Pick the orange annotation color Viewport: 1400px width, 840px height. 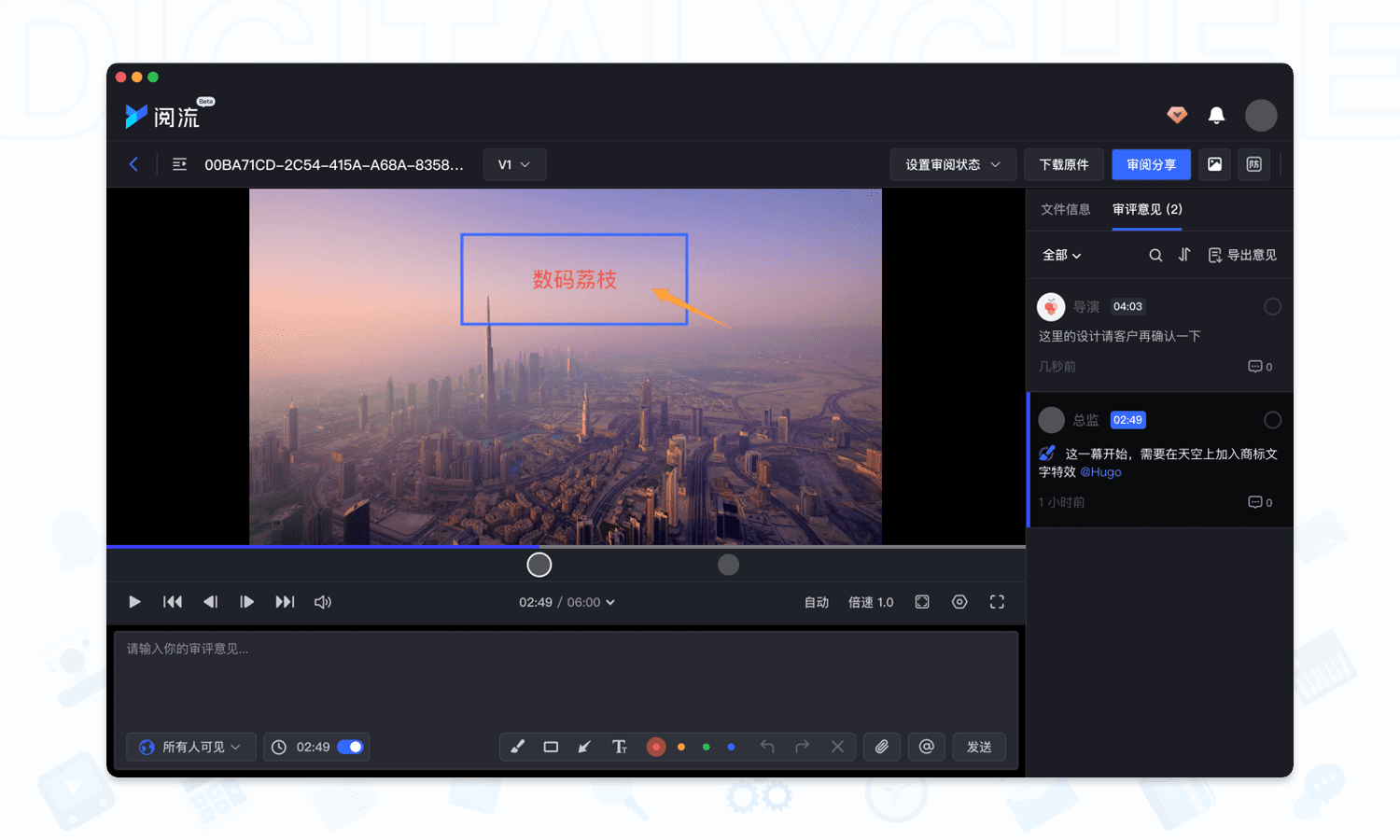pyautogui.click(x=681, y=747)
